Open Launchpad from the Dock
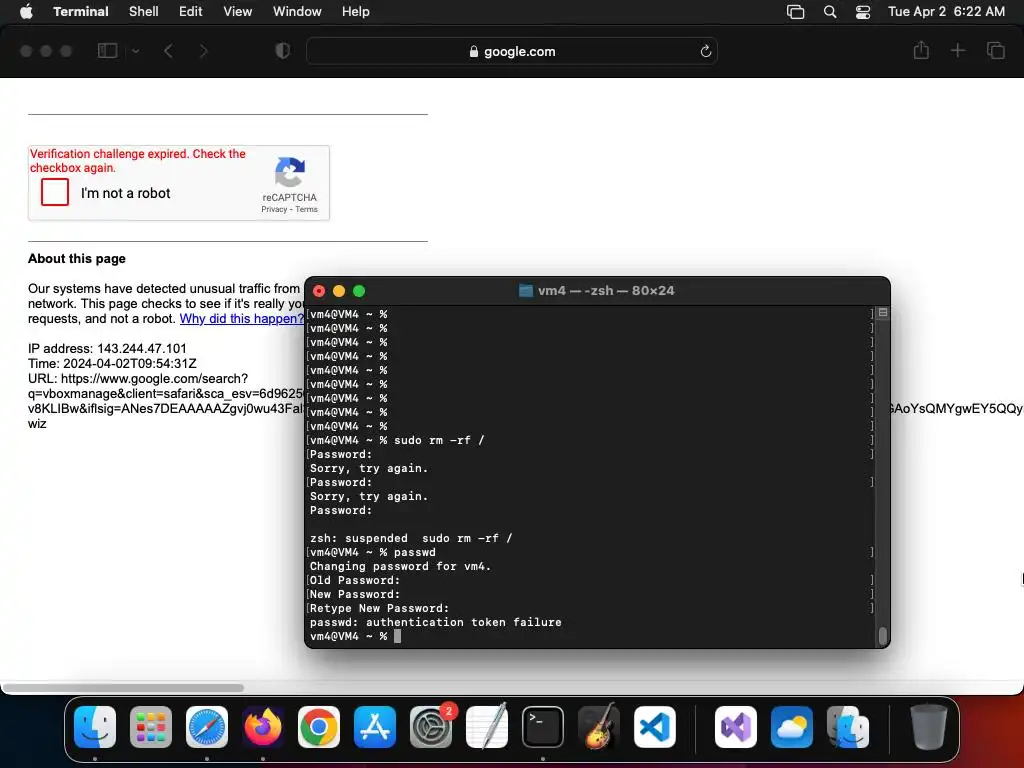Screen dimensions: 1024x768 point(151,726)
